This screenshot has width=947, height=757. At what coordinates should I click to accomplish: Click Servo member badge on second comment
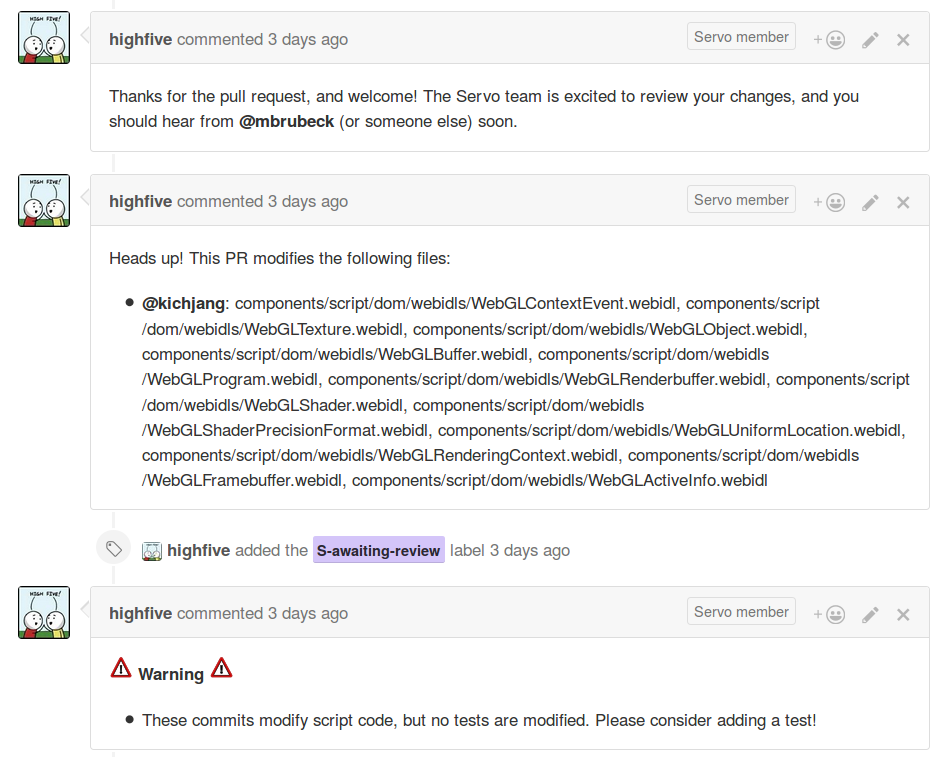[x=741, y=199]
